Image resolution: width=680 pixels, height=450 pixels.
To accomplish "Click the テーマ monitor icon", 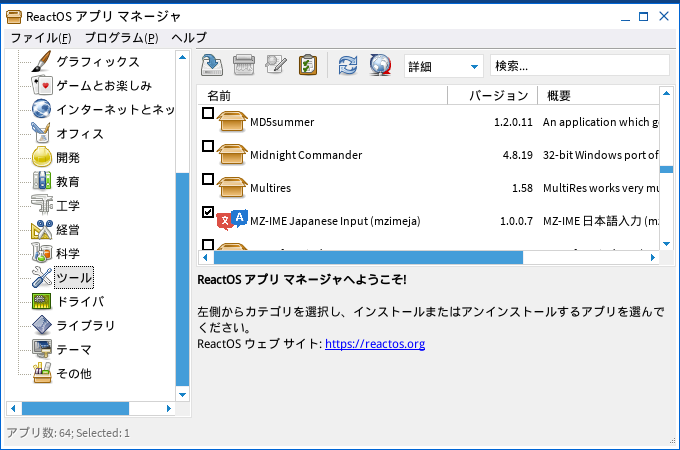I will coord(42,349).
